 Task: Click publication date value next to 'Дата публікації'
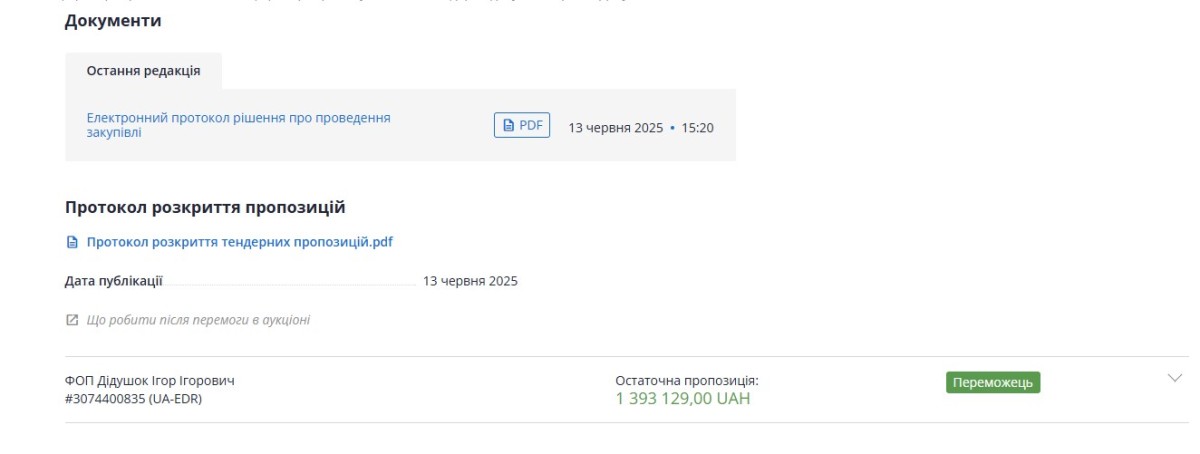470,281
